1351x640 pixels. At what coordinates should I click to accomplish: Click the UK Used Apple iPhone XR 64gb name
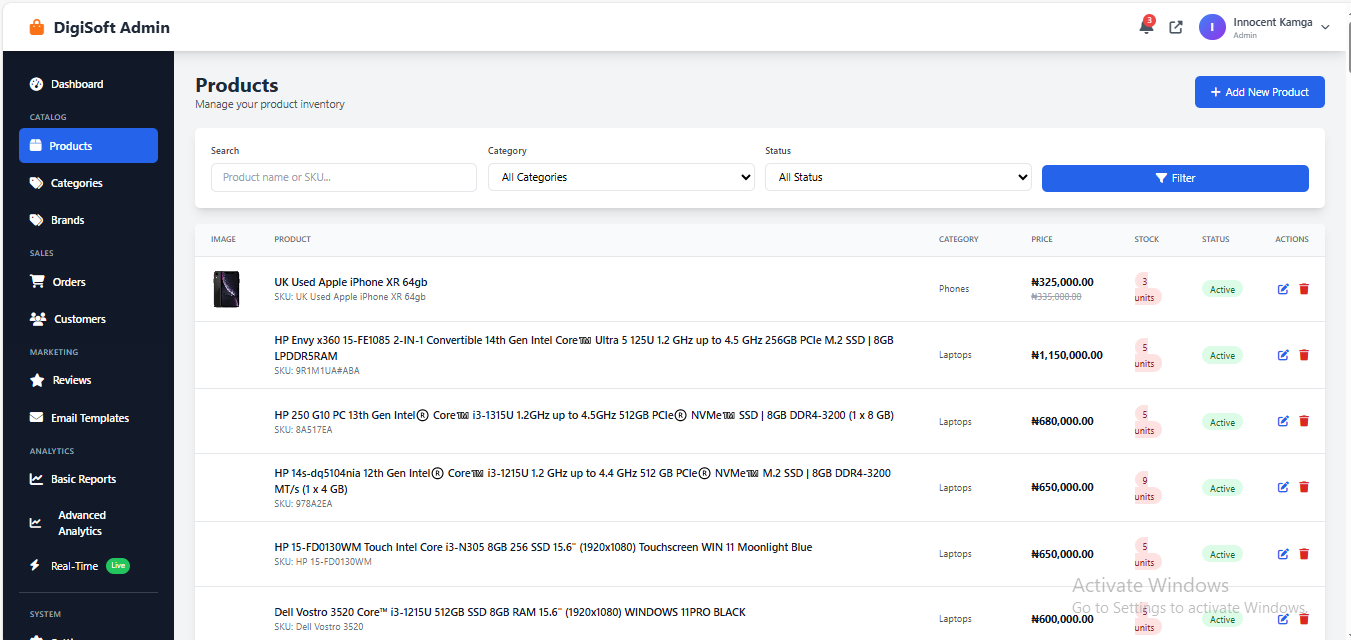click(x=351, y=282)
